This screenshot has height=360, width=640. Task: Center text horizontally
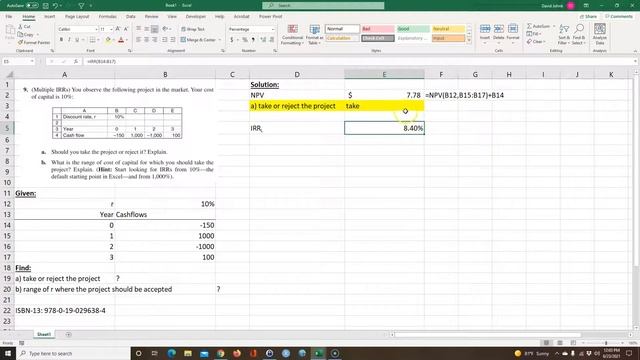click(x=147, y=40)
